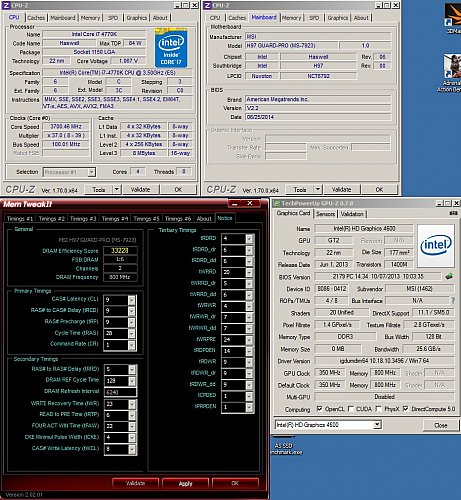Click the right CPU-Z window title icon
This screenshot has height=500, width=461.
click(207, 5)
